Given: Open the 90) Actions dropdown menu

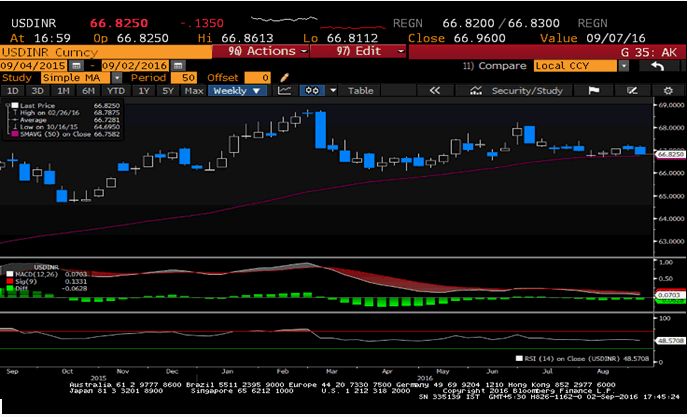Looking at the screenshot, I should [x=261, y=51].
